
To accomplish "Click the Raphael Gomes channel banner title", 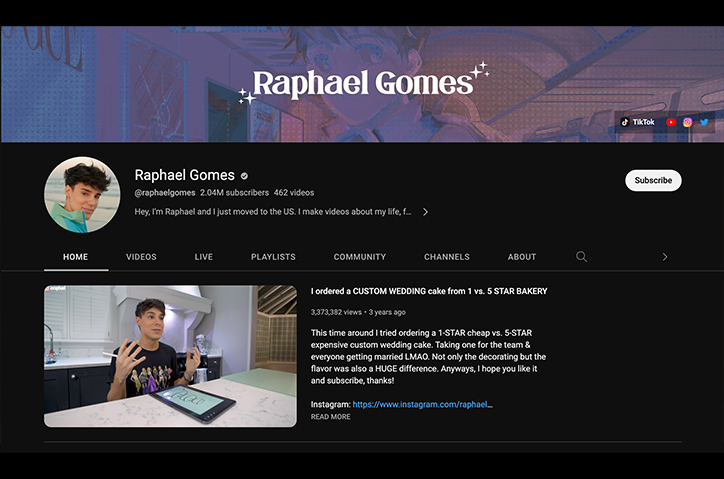I will point(363,84).
